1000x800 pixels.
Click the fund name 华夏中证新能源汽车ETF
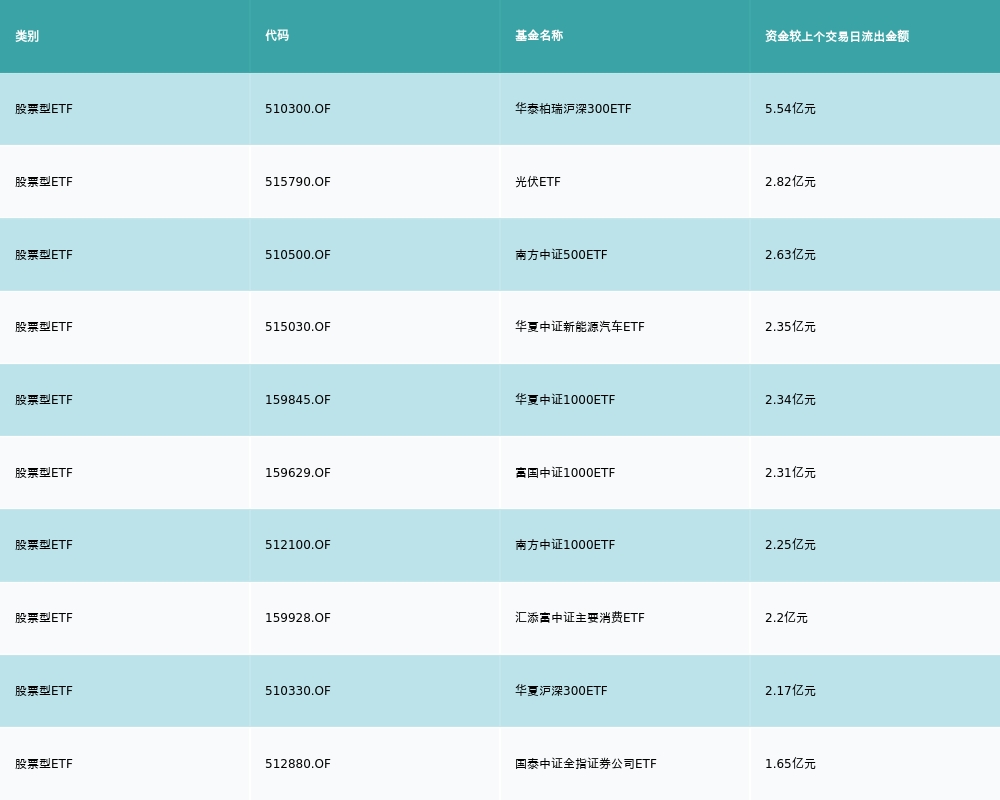tap(580, 327)
